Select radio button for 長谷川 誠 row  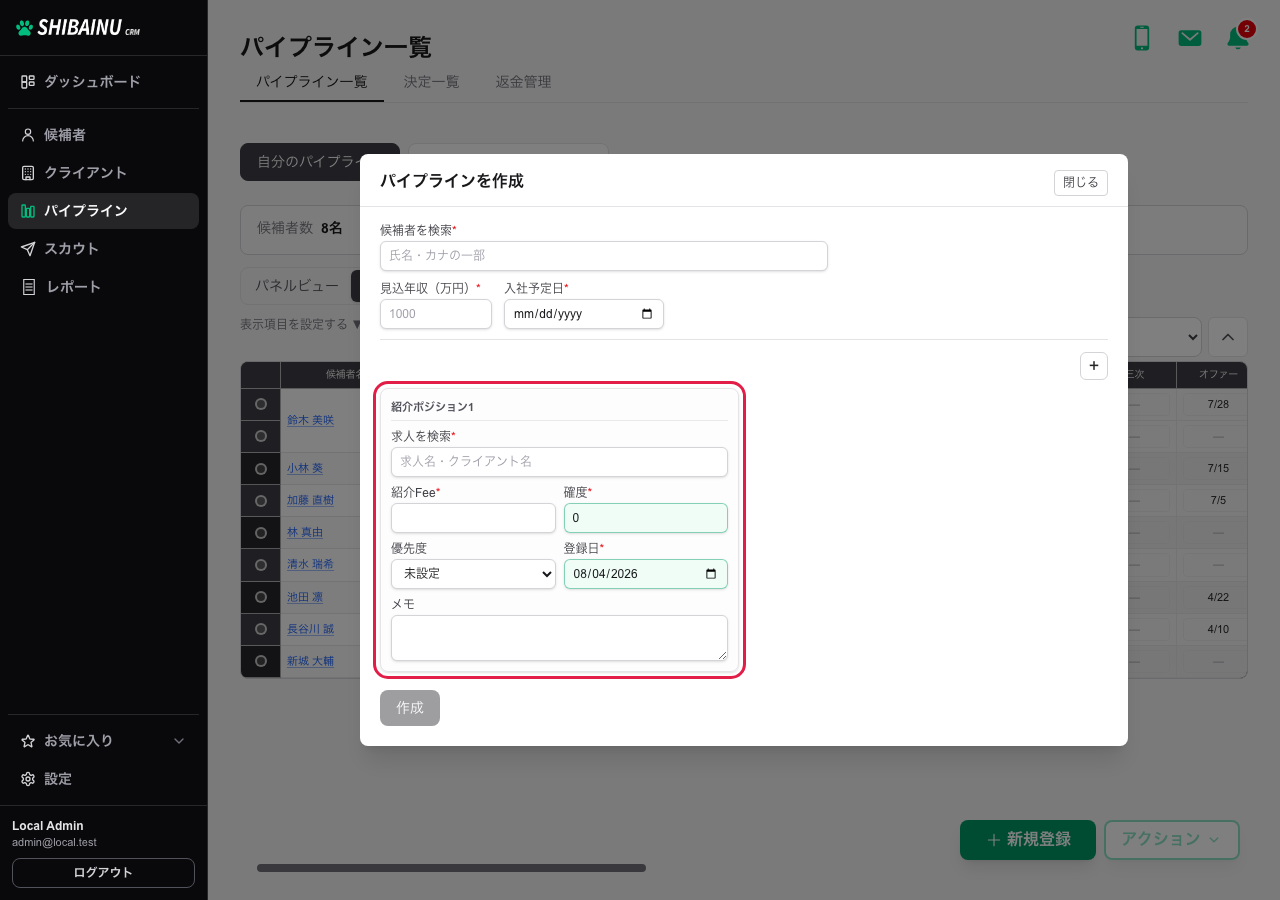(261, 629)
